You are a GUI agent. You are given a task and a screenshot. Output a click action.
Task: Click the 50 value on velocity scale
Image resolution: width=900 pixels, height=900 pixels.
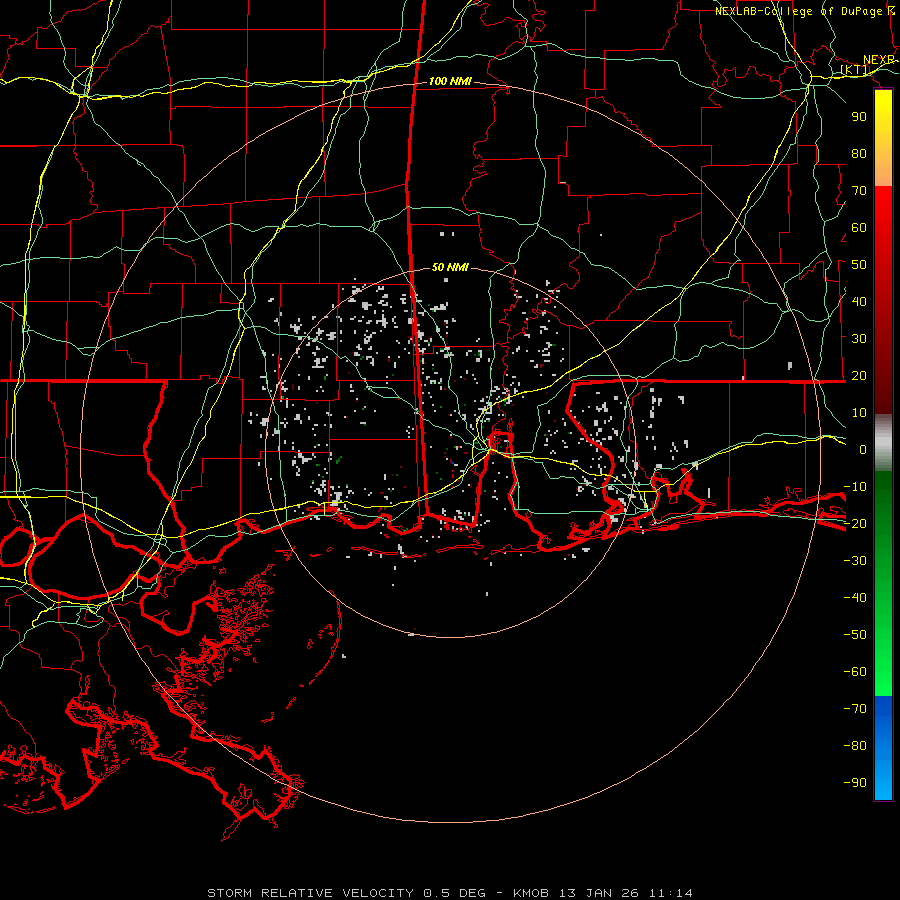coord(859,265)
